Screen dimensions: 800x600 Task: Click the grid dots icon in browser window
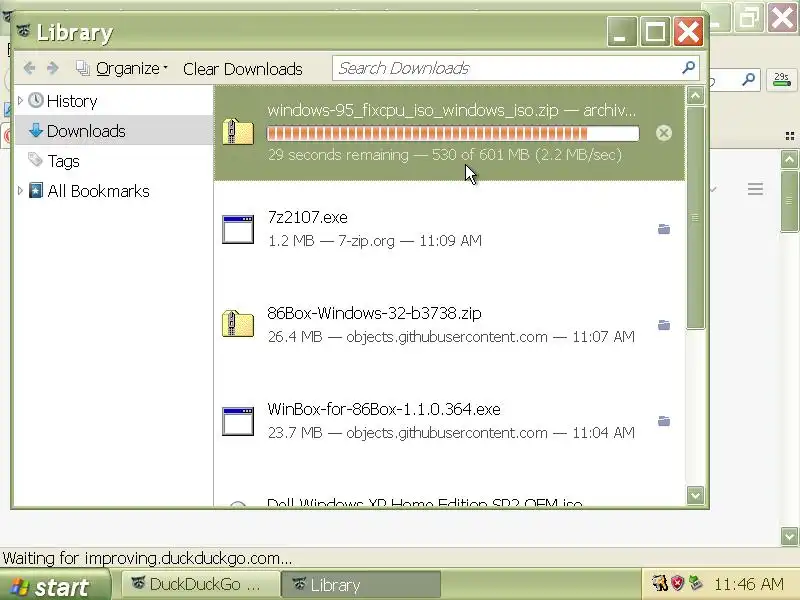790,136
